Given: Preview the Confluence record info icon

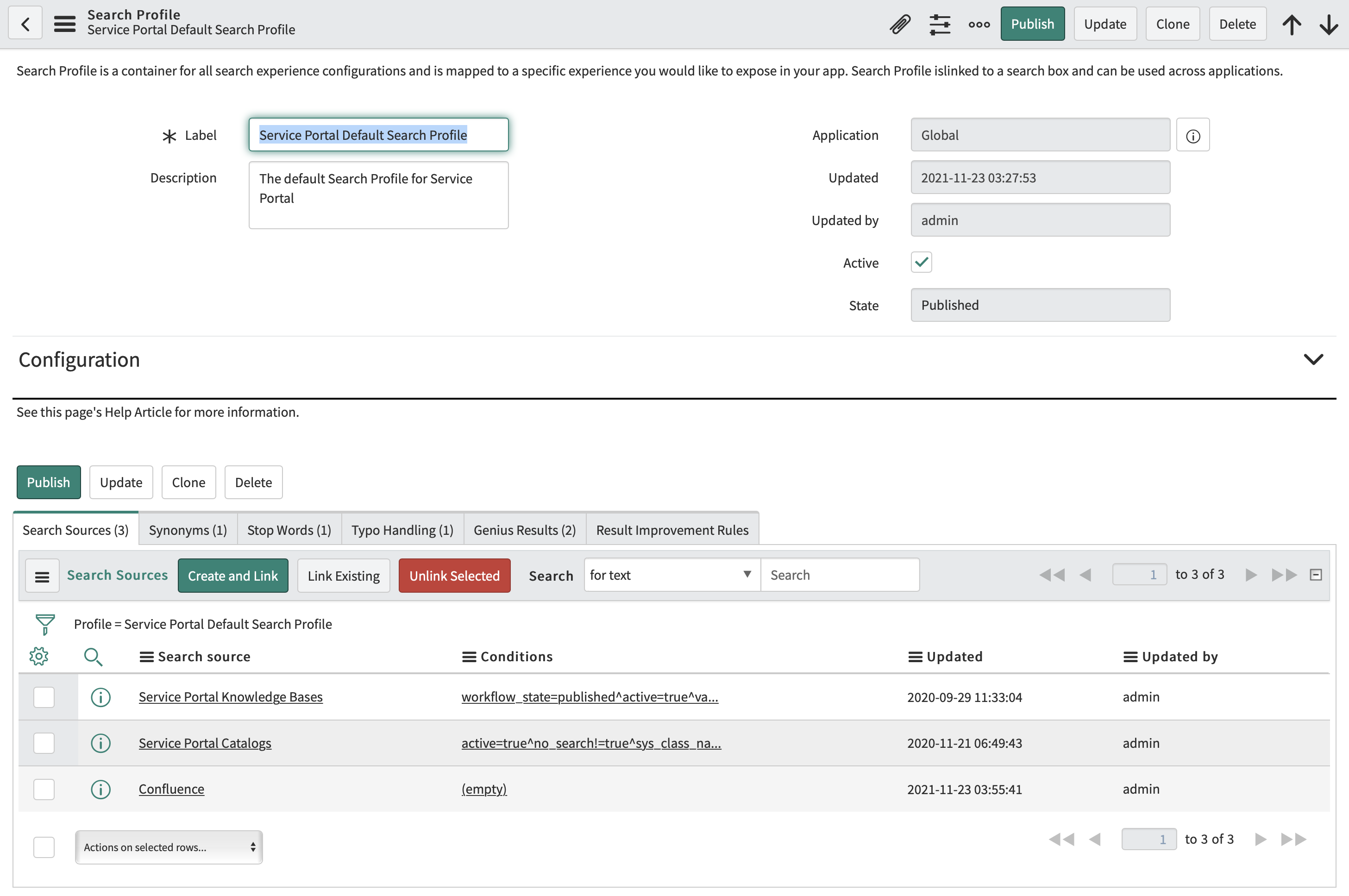Looking at the screenshot, I should pos(100,789).
